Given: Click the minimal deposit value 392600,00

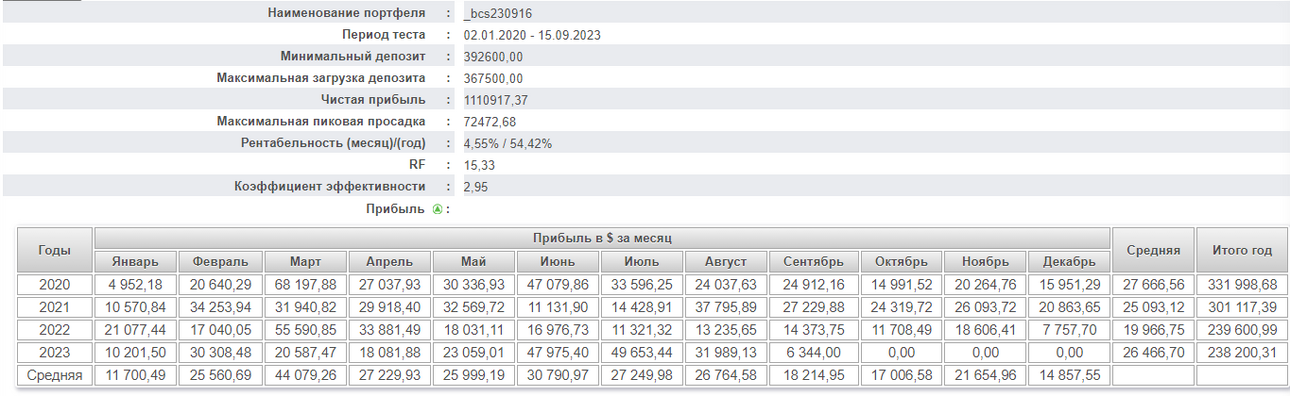Looking at the screenshot, I should [493, 57].
